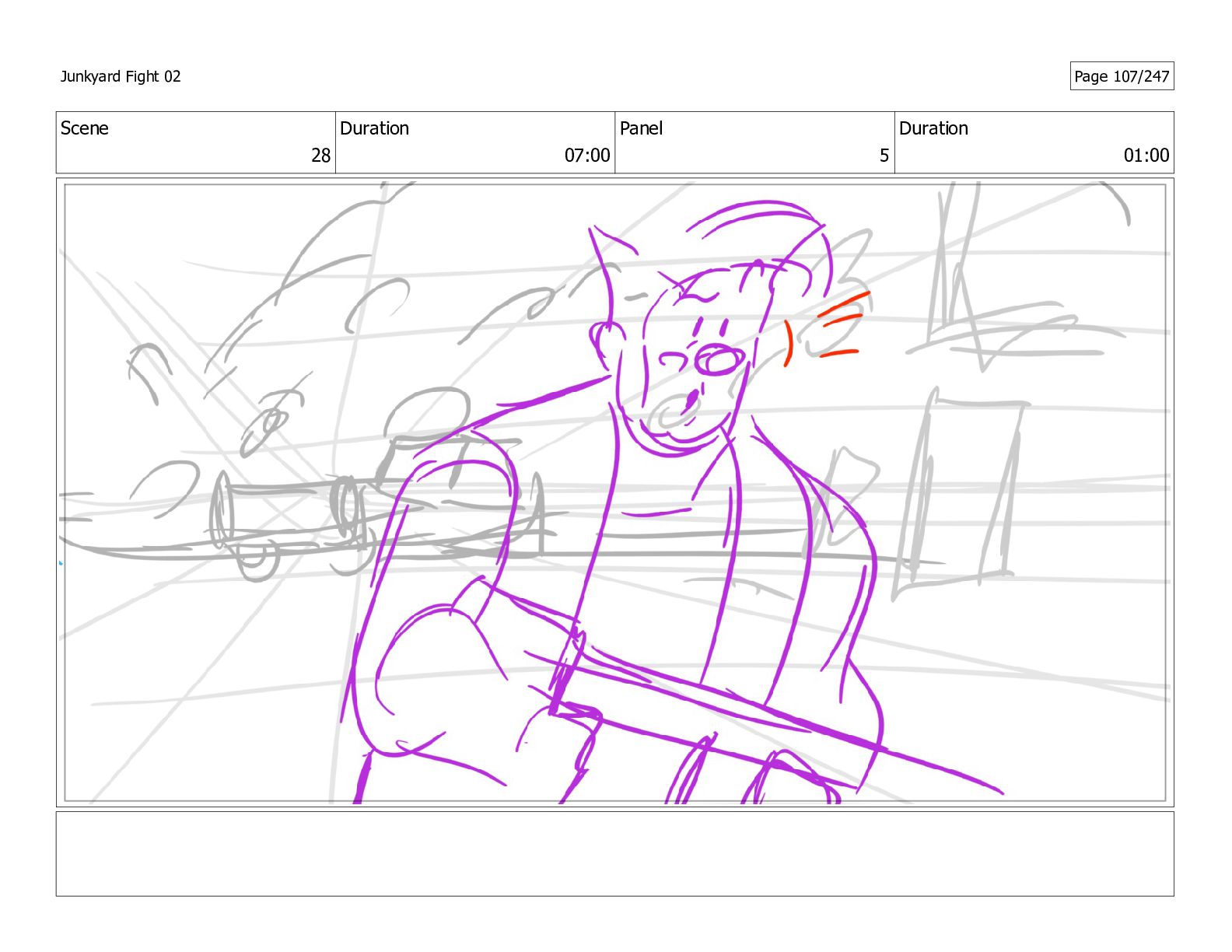Click the 'Junkyard Fight 02' title text
The width and height of the screenshot is (1232, 952).
pos(121,76)
